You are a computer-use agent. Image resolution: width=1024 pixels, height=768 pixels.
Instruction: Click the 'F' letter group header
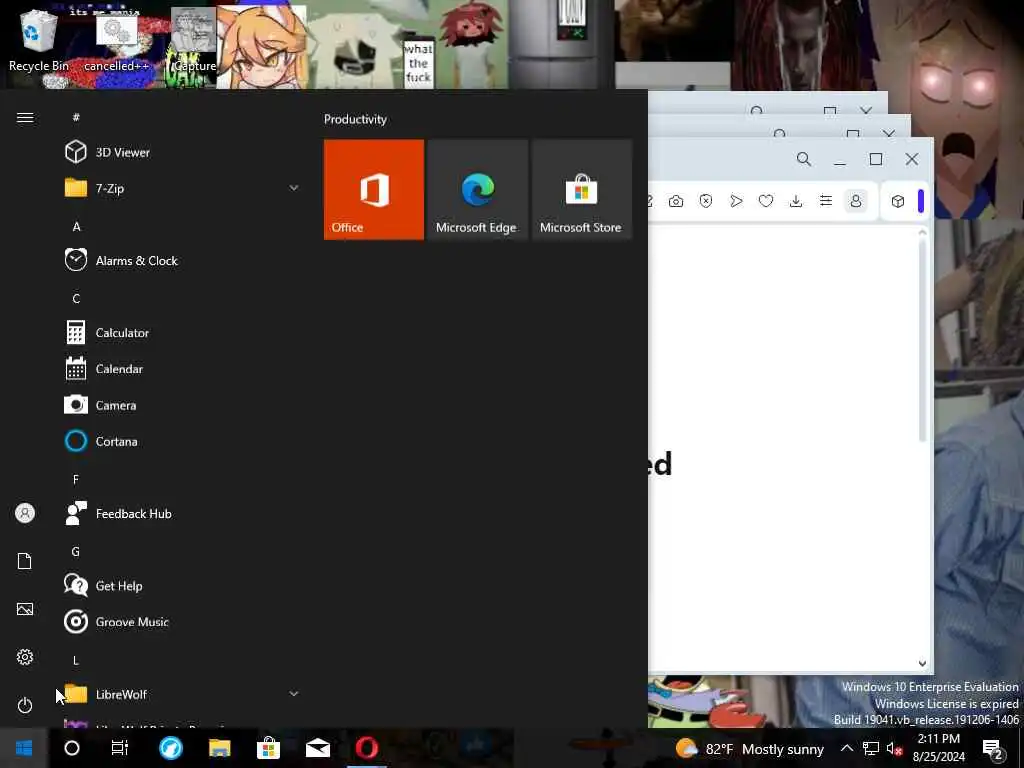click(76, 480)
